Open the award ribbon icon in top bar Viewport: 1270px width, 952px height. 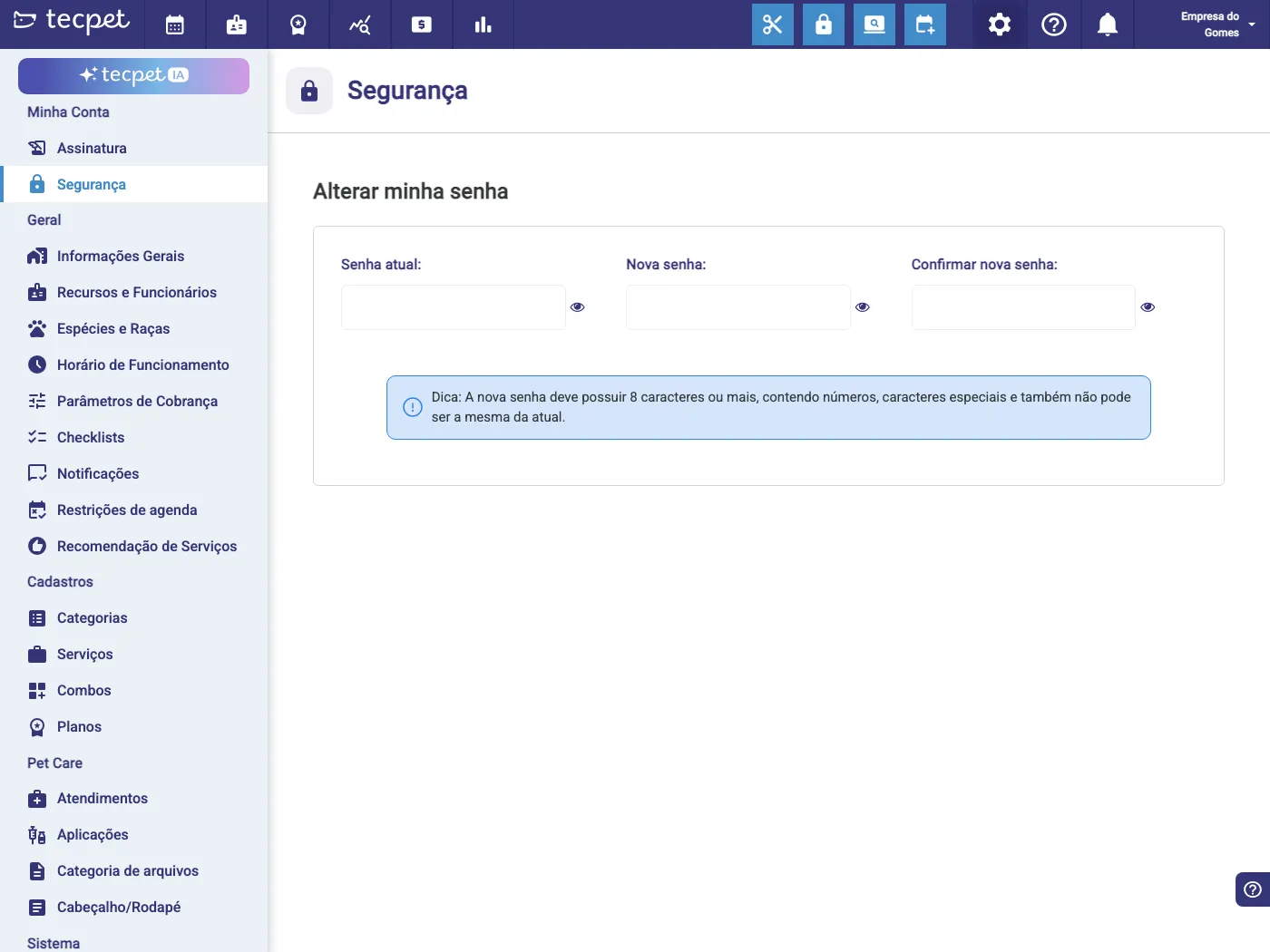tap(298, 24)
